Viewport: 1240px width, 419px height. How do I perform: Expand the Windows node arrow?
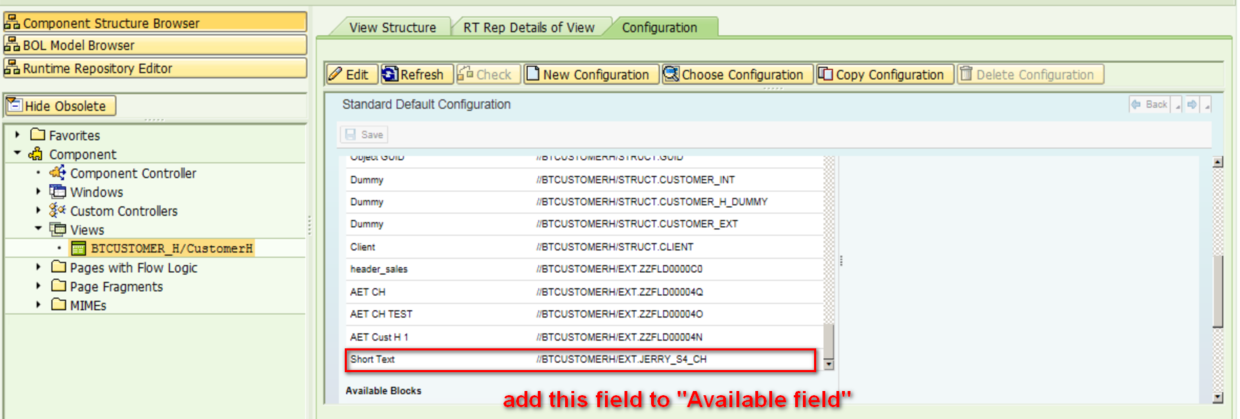[39, 192]
